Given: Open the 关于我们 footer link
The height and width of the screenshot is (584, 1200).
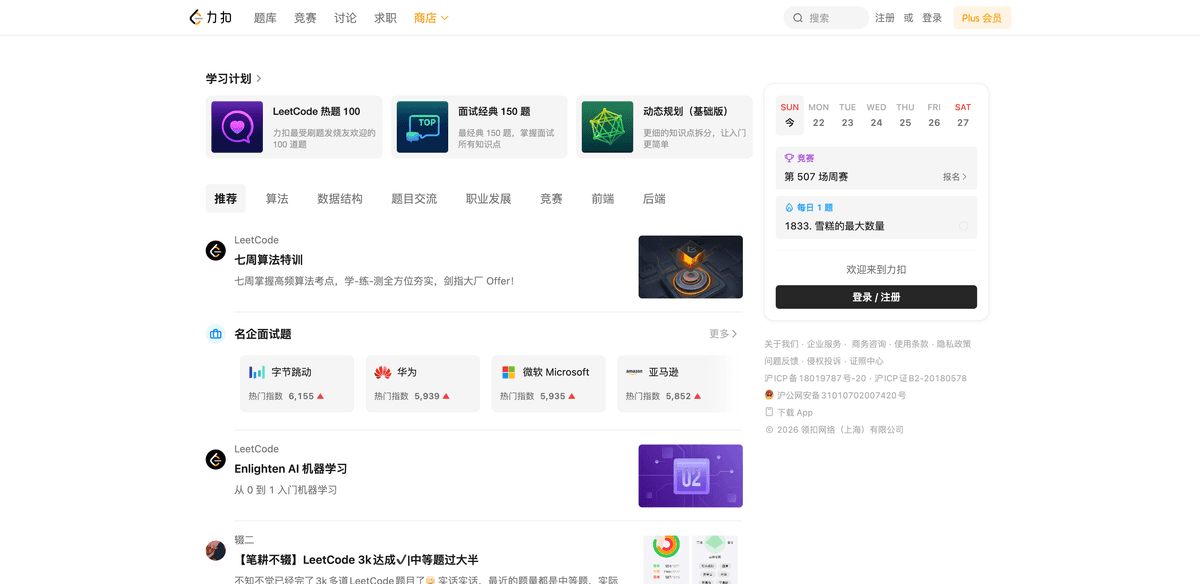Looking at the screenshot, I should [781, 344].
